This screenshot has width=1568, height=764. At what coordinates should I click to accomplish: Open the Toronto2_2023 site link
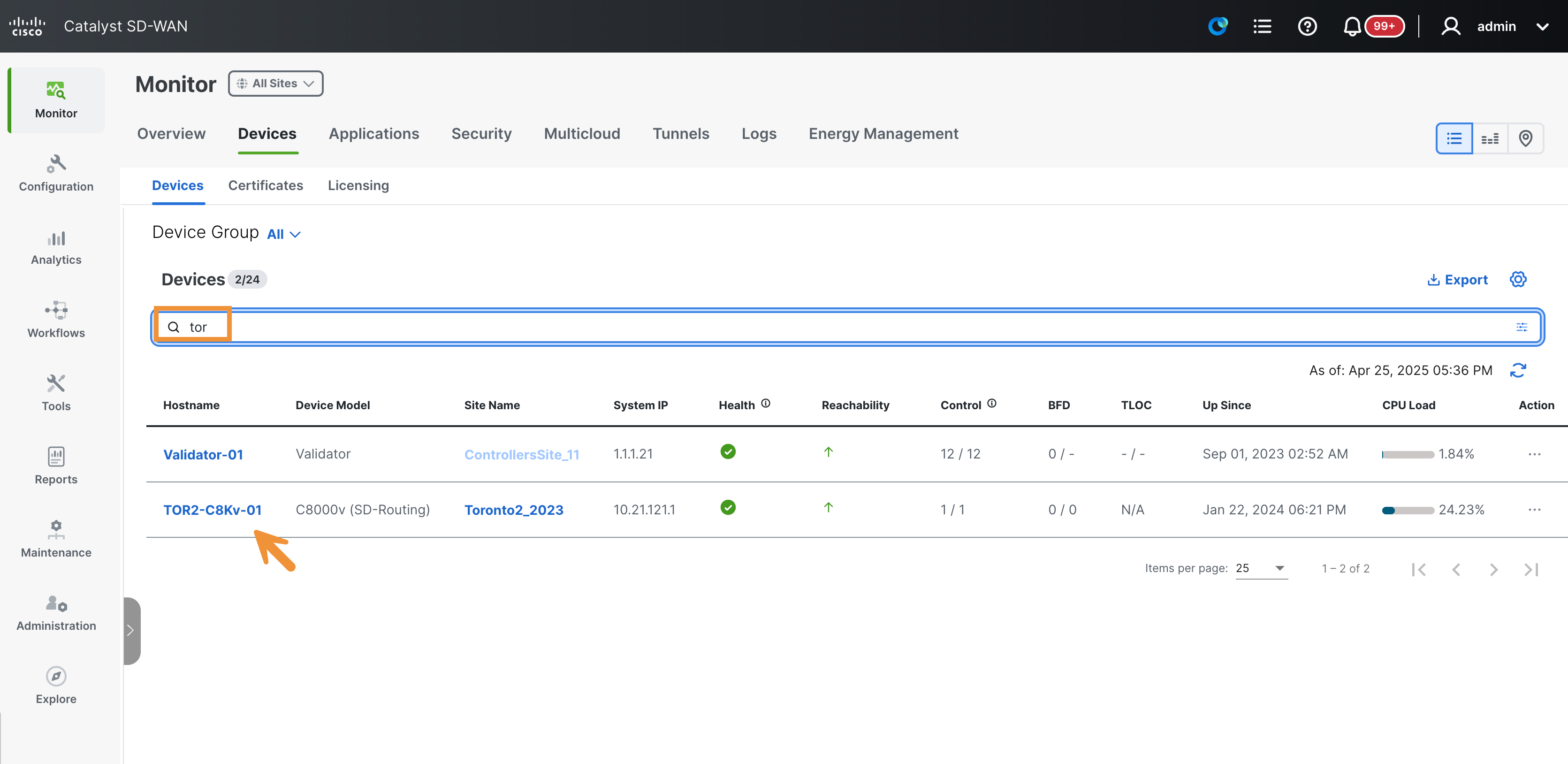pyautogui.click(x=514, y=510)
